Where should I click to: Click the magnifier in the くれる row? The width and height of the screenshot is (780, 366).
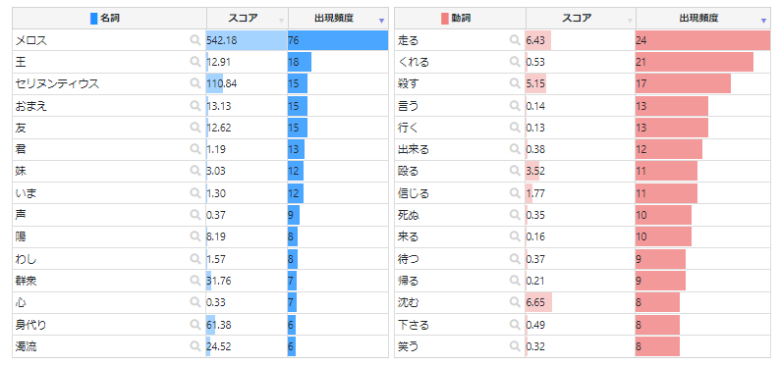click(514, 62)
